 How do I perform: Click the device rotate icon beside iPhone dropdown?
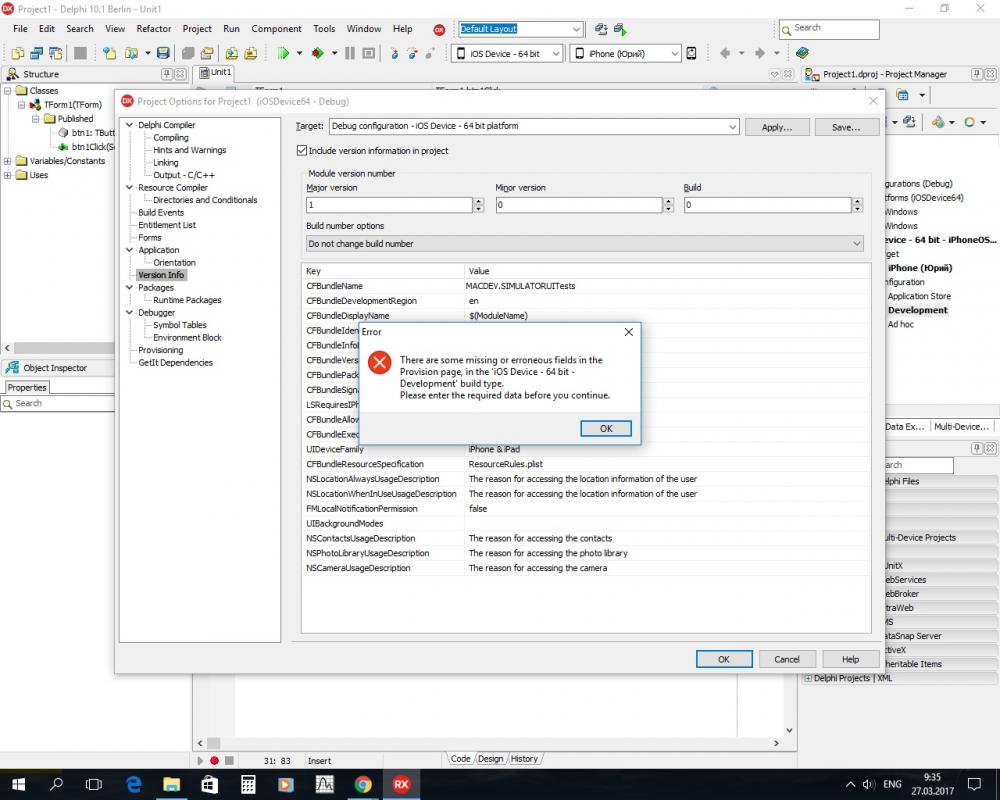pyautogui.click(x=691, y=54)
